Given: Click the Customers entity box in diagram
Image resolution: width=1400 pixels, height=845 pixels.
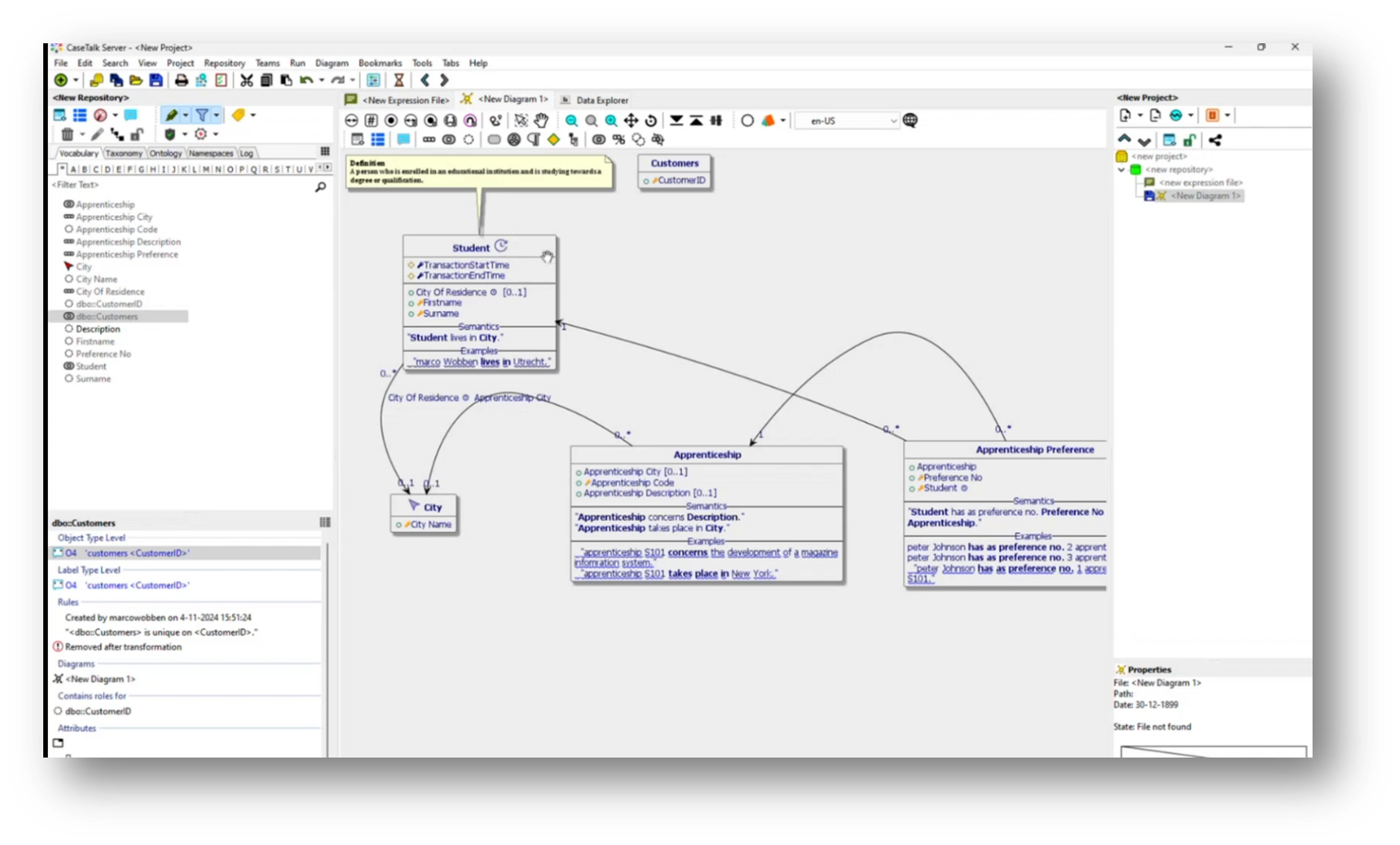Looking at the screenshot, I should pos(675,172).
